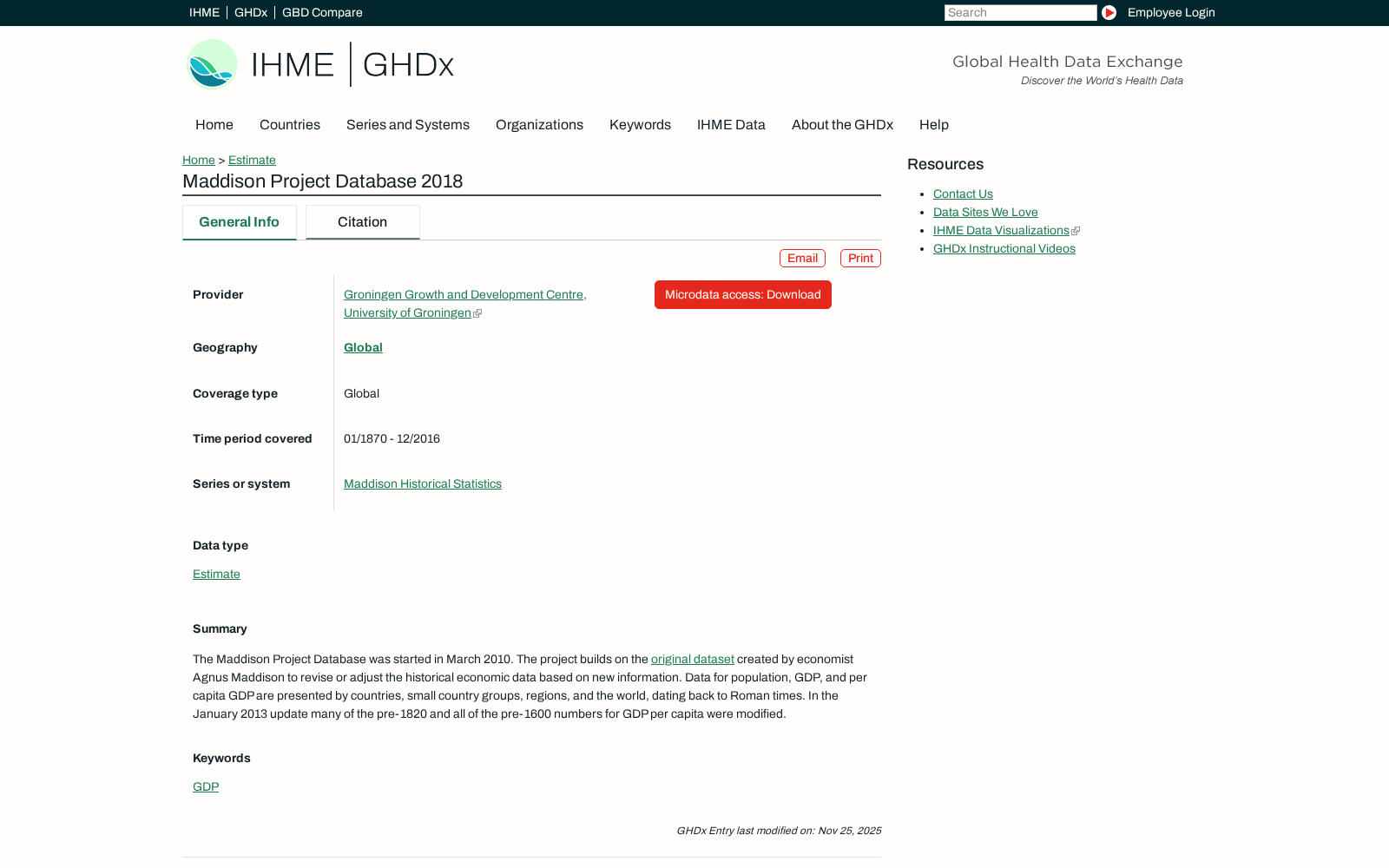Click the Global Health Data Exchange tagline
The image size is (1389, 868).
coord(1068,62)
